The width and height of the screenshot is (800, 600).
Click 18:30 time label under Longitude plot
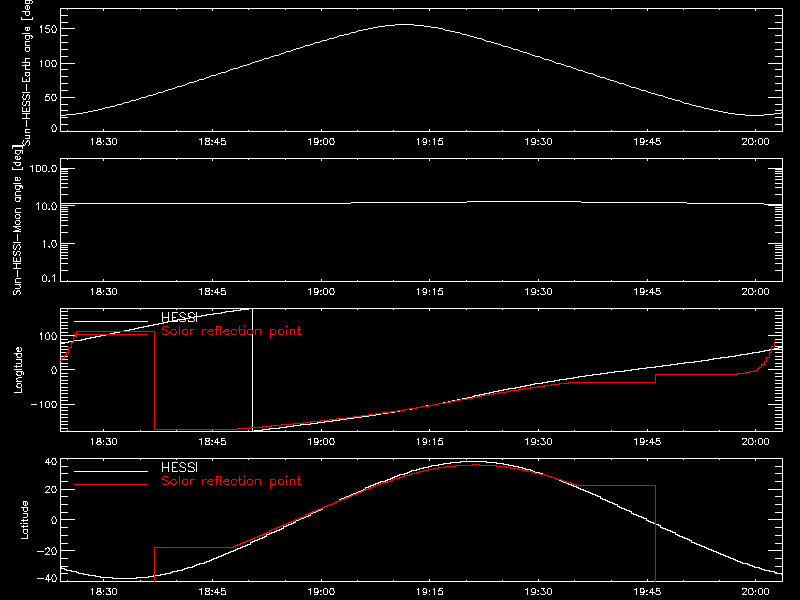104,442
